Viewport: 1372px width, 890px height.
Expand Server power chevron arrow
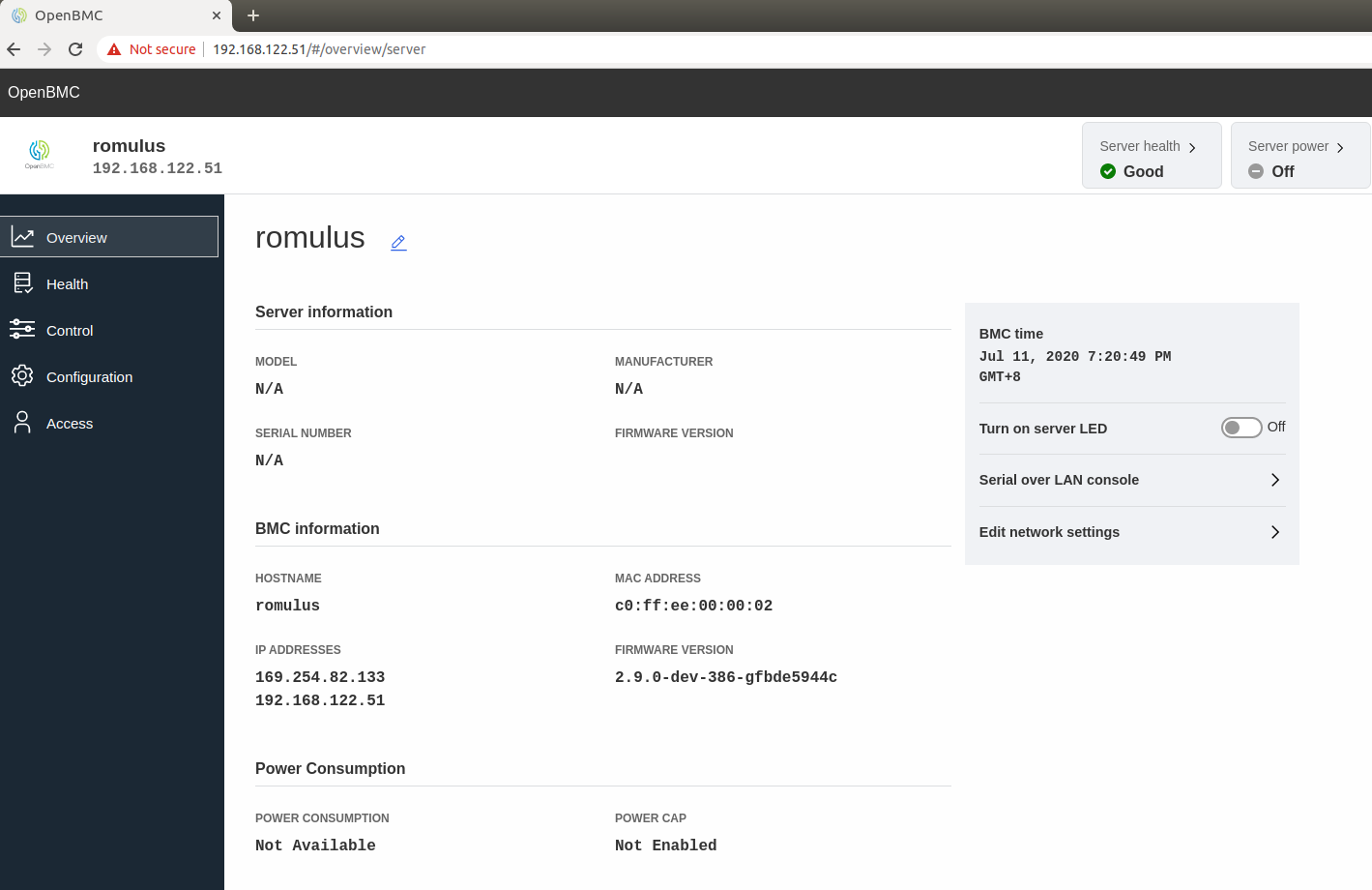pos(1340,148)
